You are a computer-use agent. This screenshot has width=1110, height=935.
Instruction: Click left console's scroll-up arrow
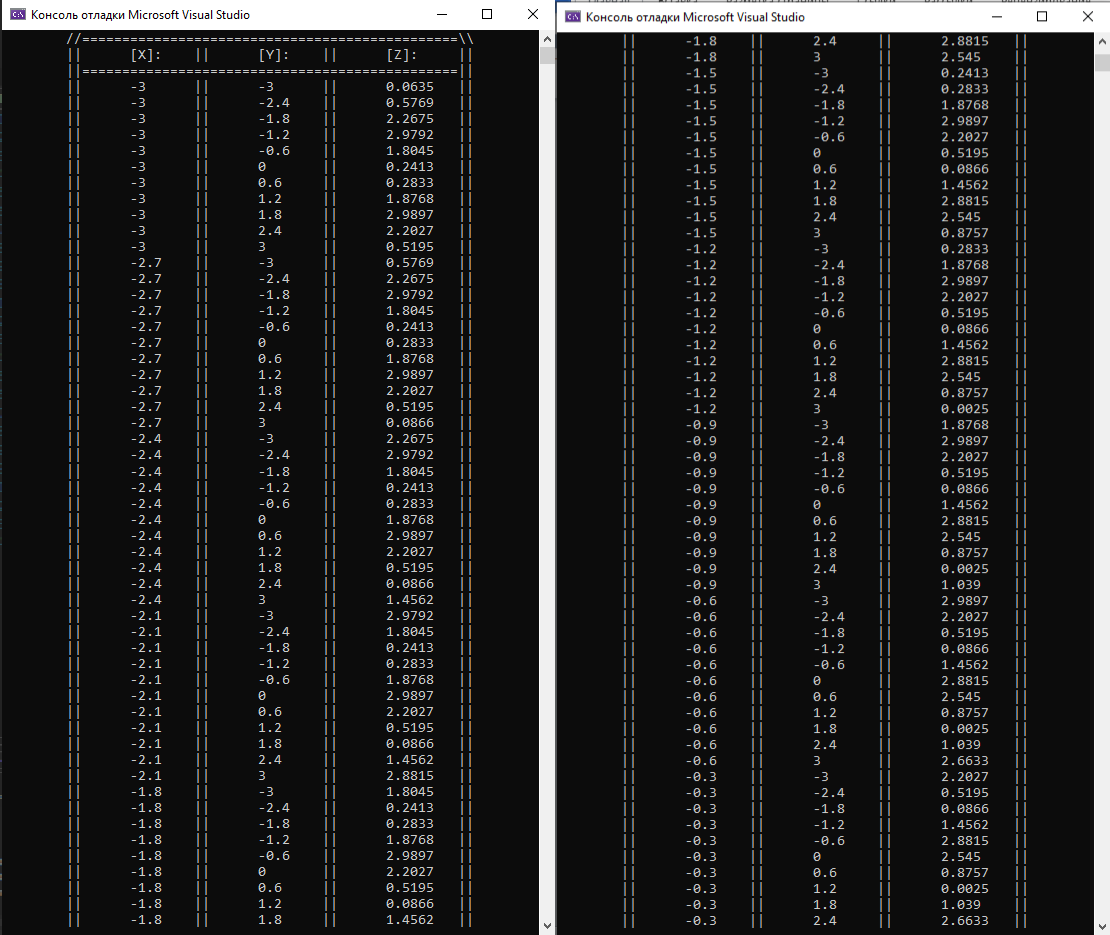tap(547, 39)
